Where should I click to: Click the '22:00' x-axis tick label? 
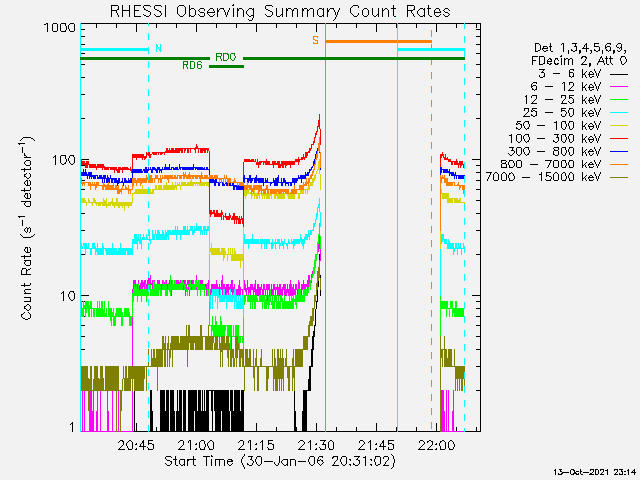(x=436, y=445)
